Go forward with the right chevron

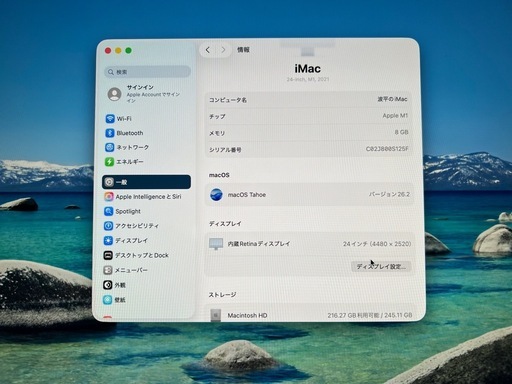coord(223,50)
